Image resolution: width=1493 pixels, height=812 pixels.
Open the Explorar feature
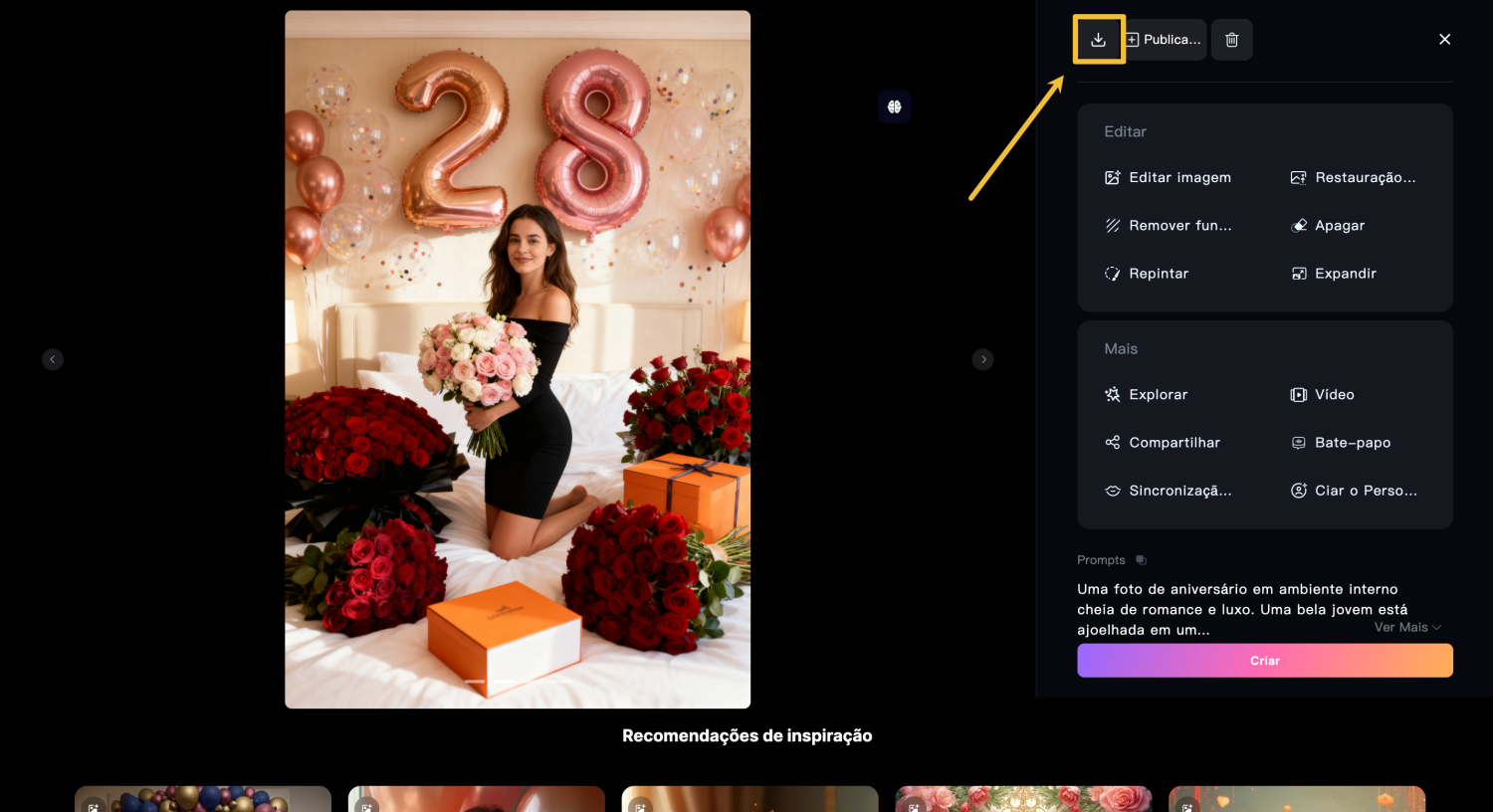click(x=1158, y=394)
